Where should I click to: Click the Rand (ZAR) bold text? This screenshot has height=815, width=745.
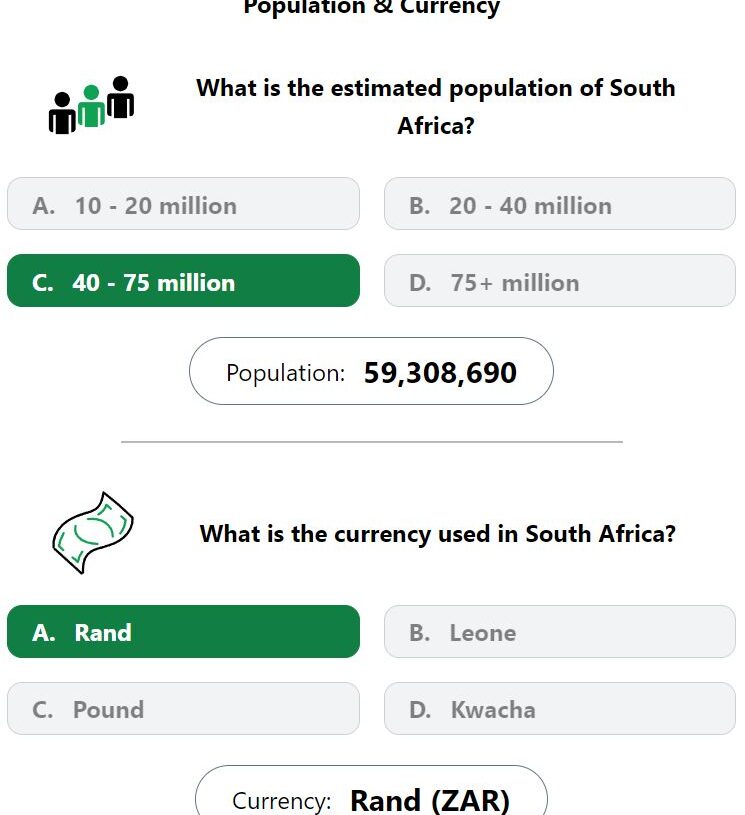430,800
